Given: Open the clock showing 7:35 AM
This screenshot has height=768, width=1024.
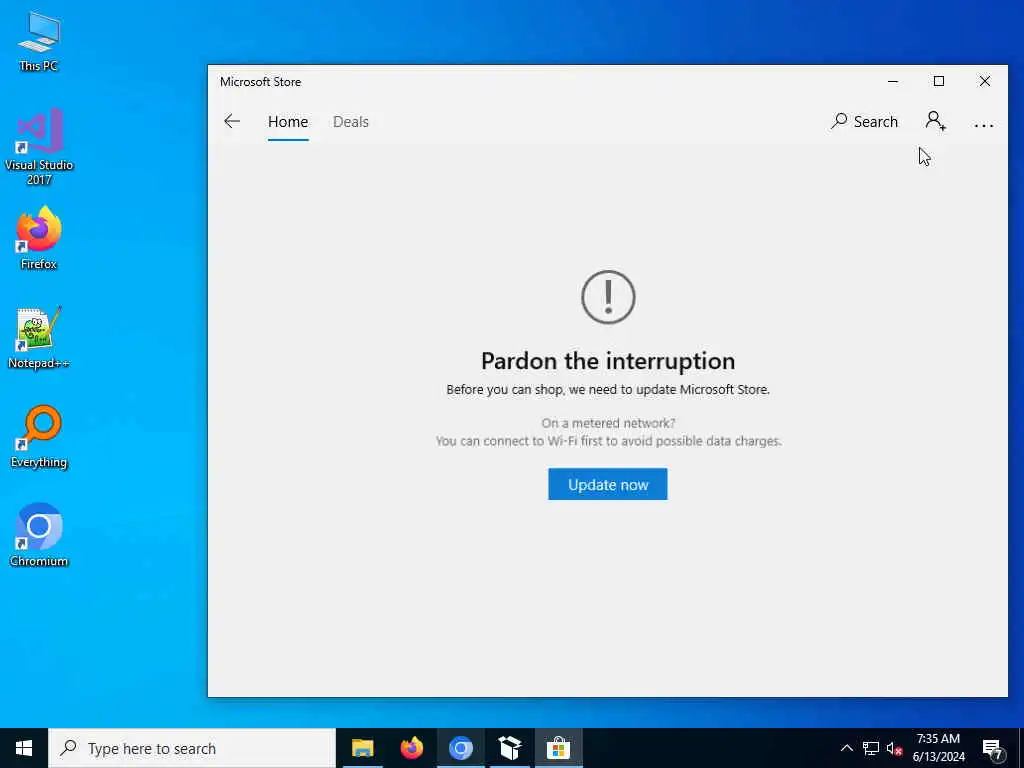Looking at the screenshot, I should pyautogui.click(x=938, y=748).
